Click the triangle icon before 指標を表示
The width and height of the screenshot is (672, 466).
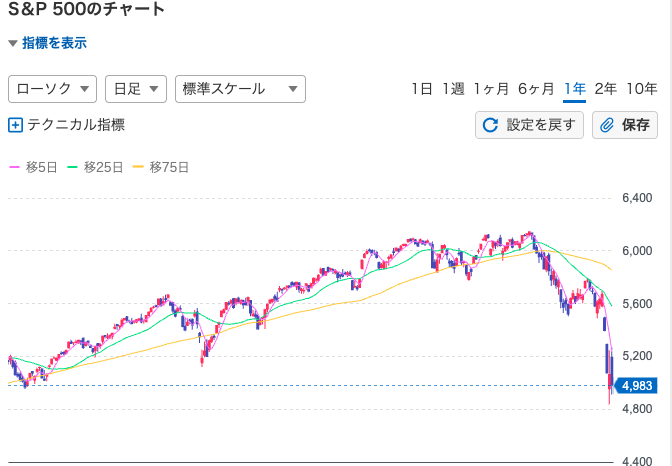(x=13, y=44)
